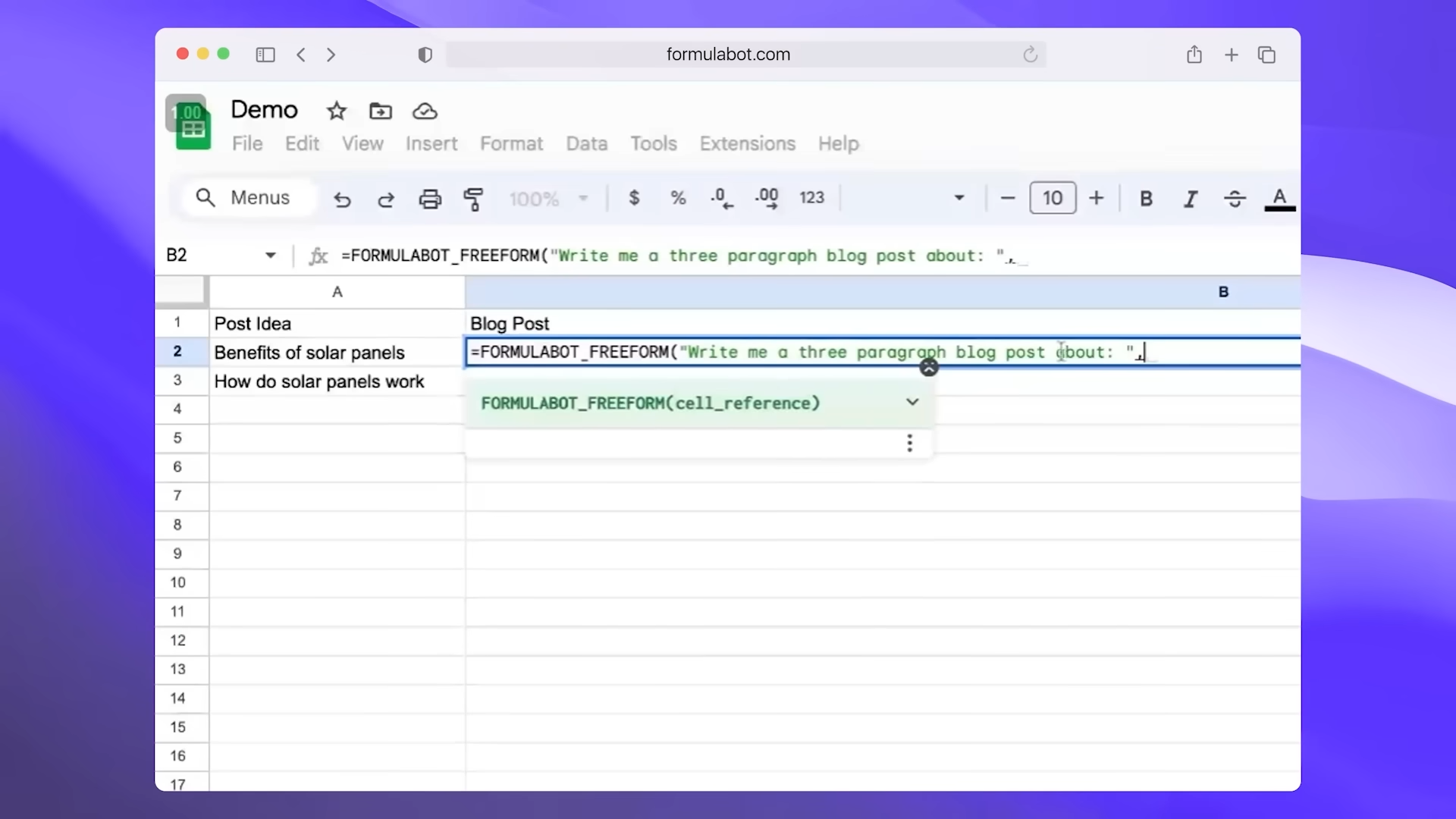
Task: Toggle strikethrough formatting
Action: click(x=1234, y=198)
